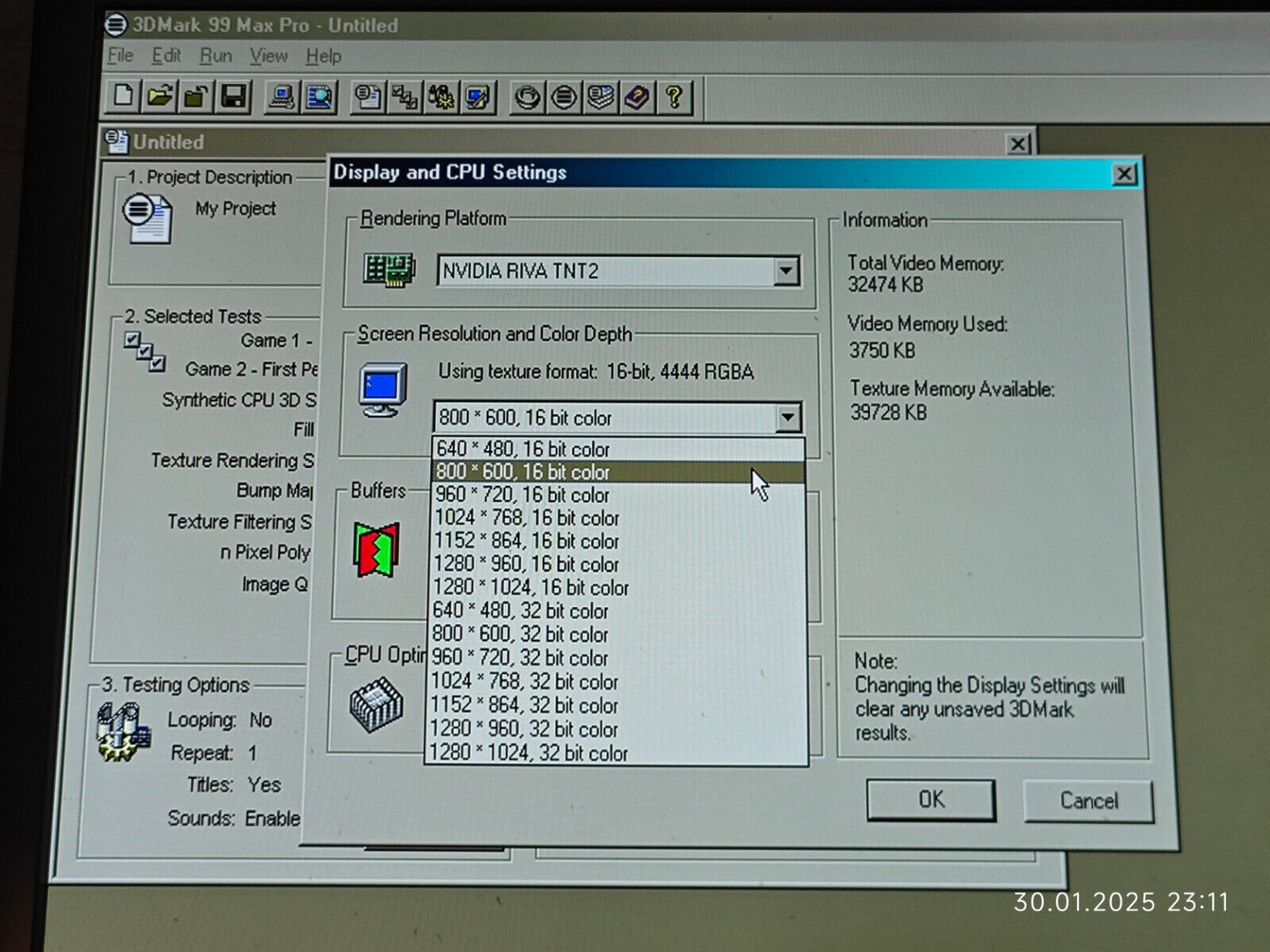Click the Game 2 - First Pe test entry
Screen dimensions: 1270x952
[251, 370]
